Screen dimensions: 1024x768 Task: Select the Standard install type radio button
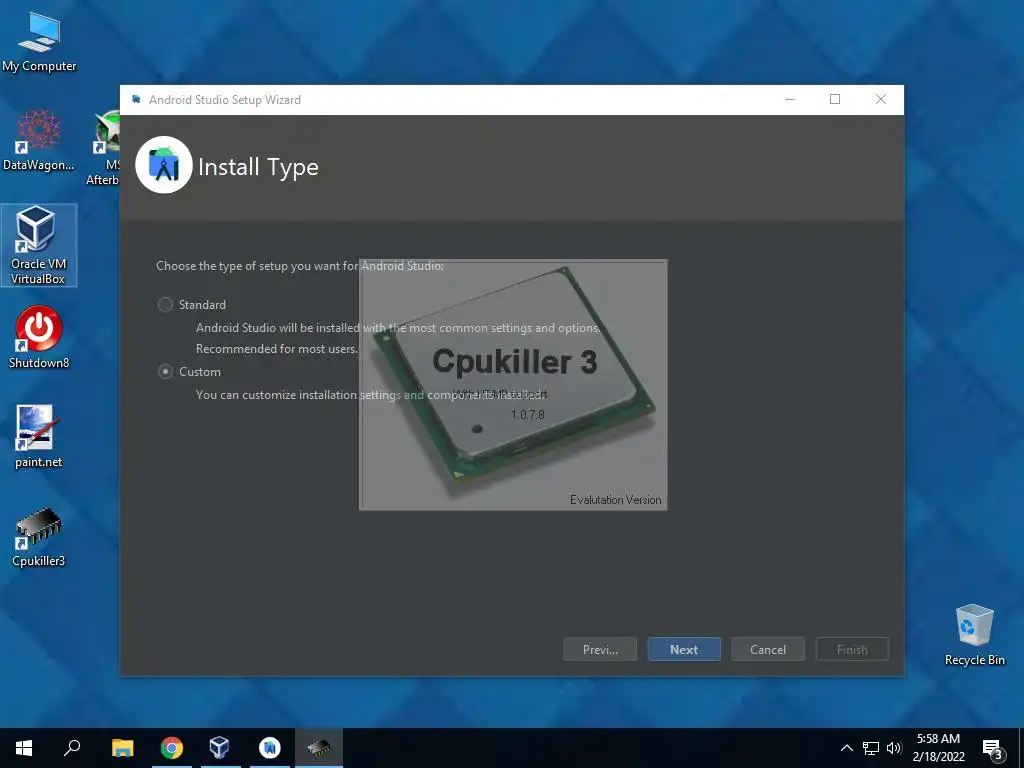pos(165,304)
